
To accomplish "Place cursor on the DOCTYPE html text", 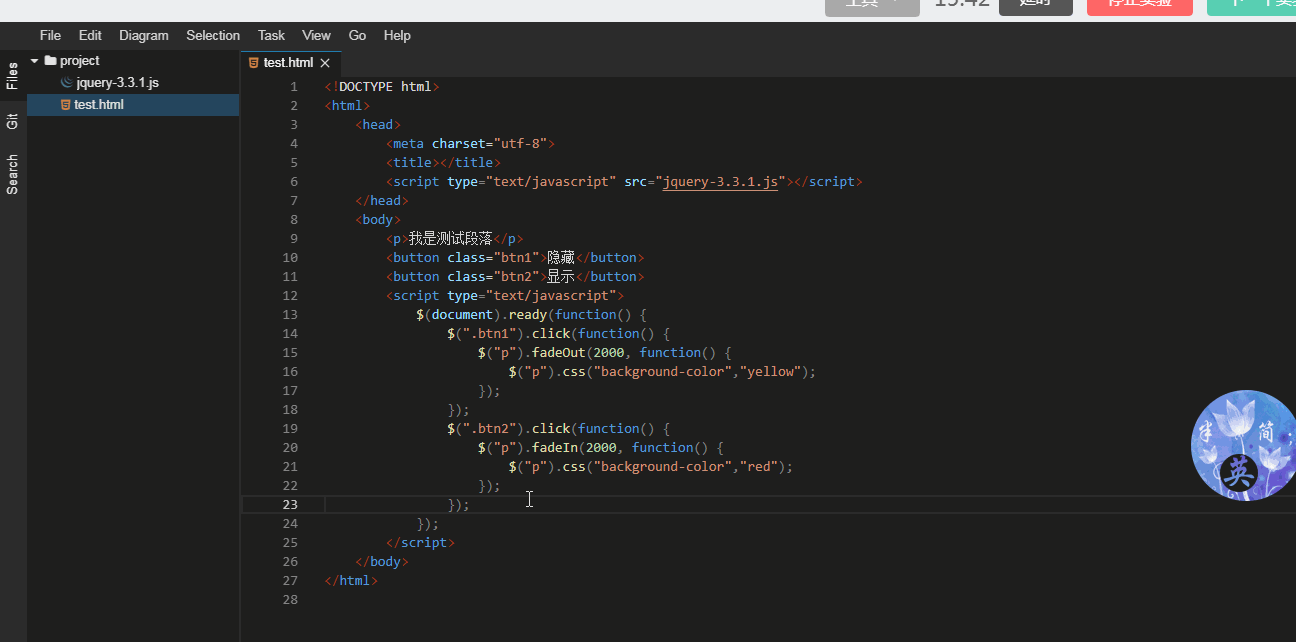I will (x=385, y=87).
